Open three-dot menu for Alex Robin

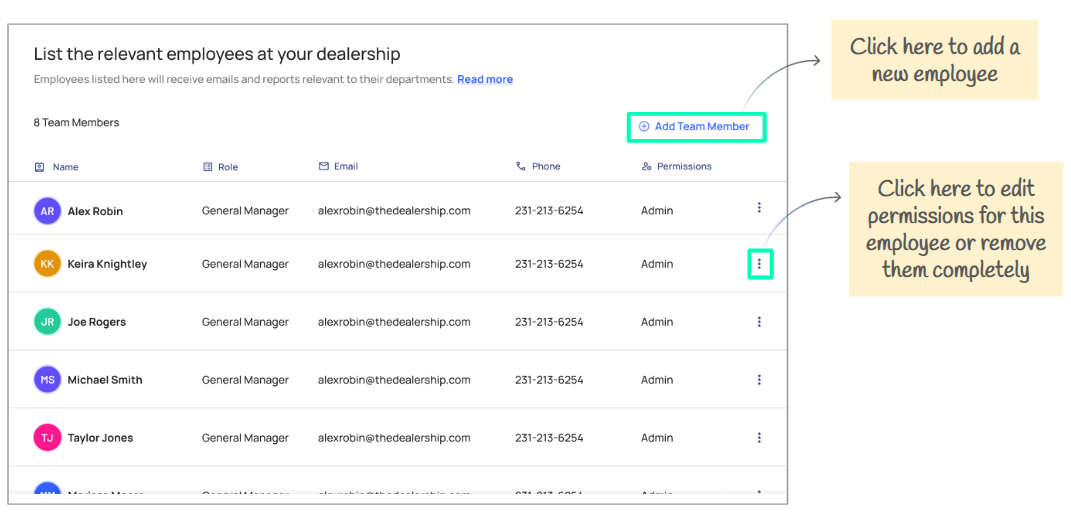pos(759,208)
